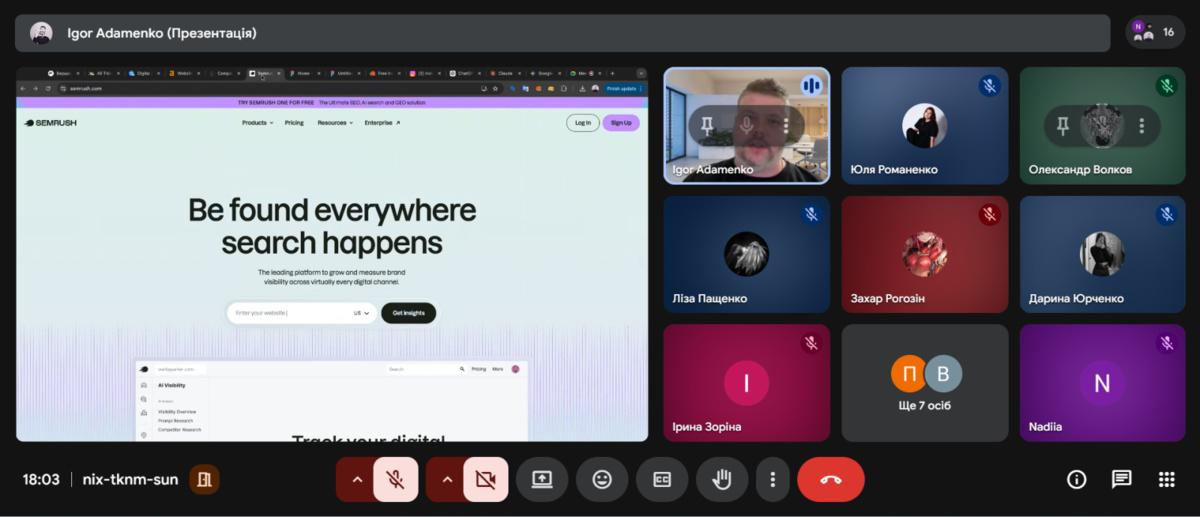Screen dimensions: 1200x517
Task: Pin Igor Adamenko's video tile
Action: [708, 125]
